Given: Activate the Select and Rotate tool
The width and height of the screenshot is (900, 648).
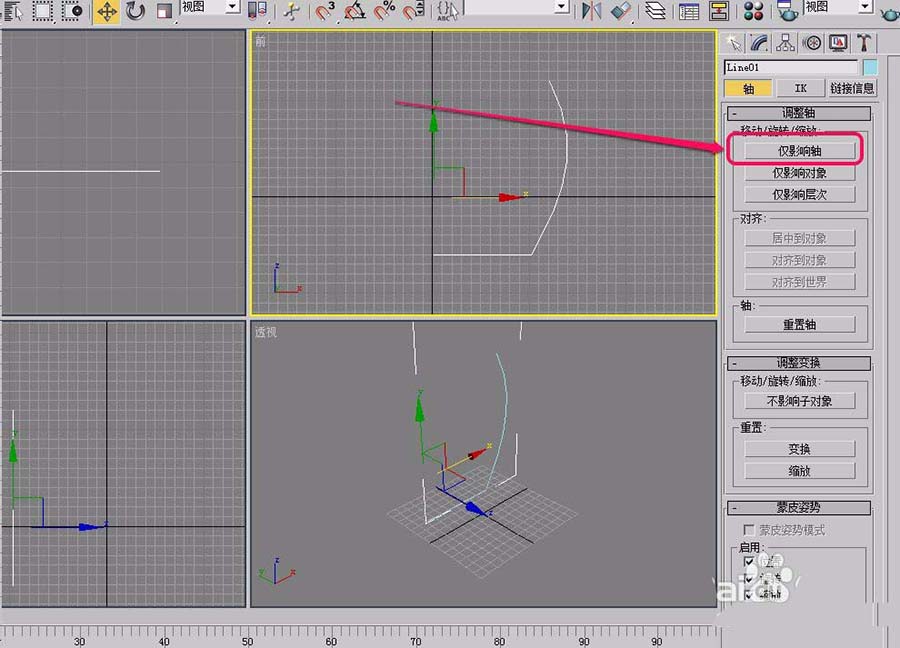Looking at the screenshot, I should (135, 11).
